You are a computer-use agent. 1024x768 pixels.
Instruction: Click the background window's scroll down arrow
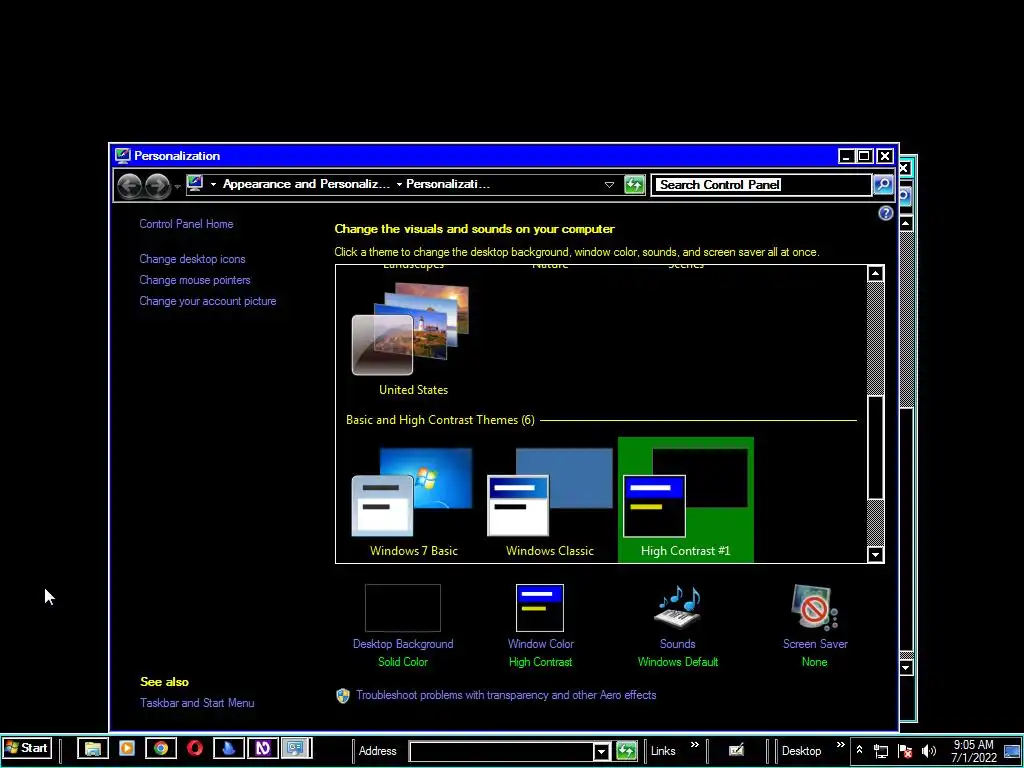point(906,668)
